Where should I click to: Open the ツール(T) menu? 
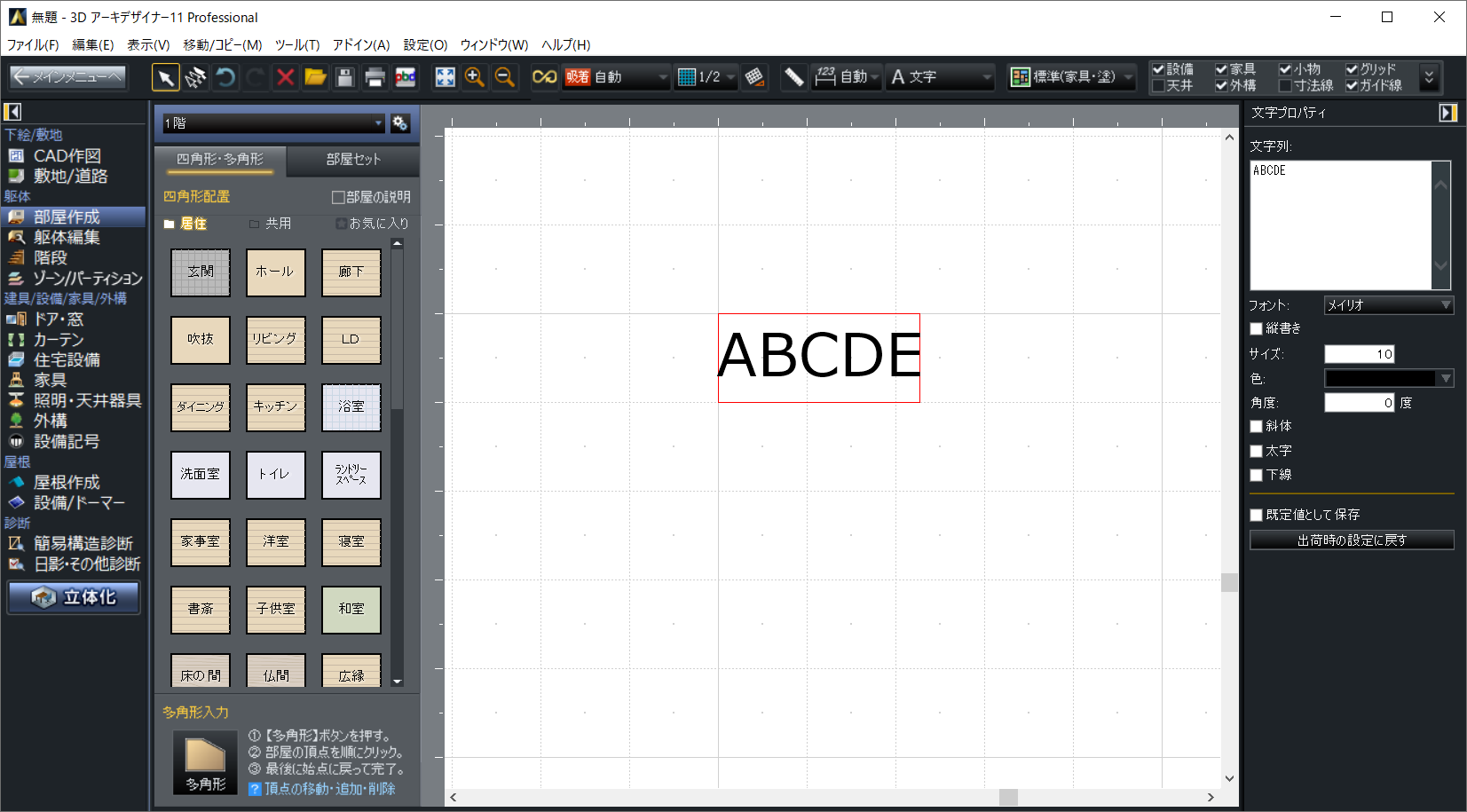point(296,44)
